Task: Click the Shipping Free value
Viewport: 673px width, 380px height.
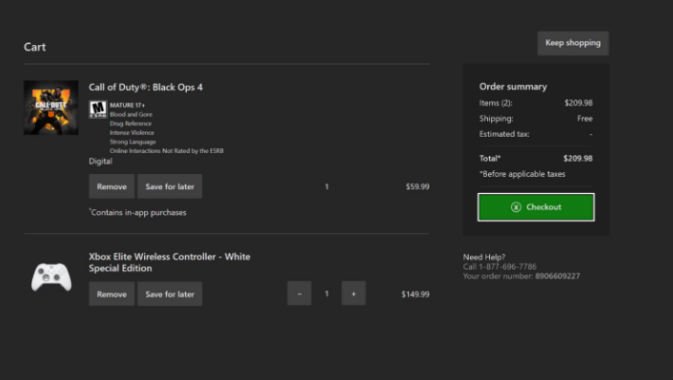Action: pos(585,119)
